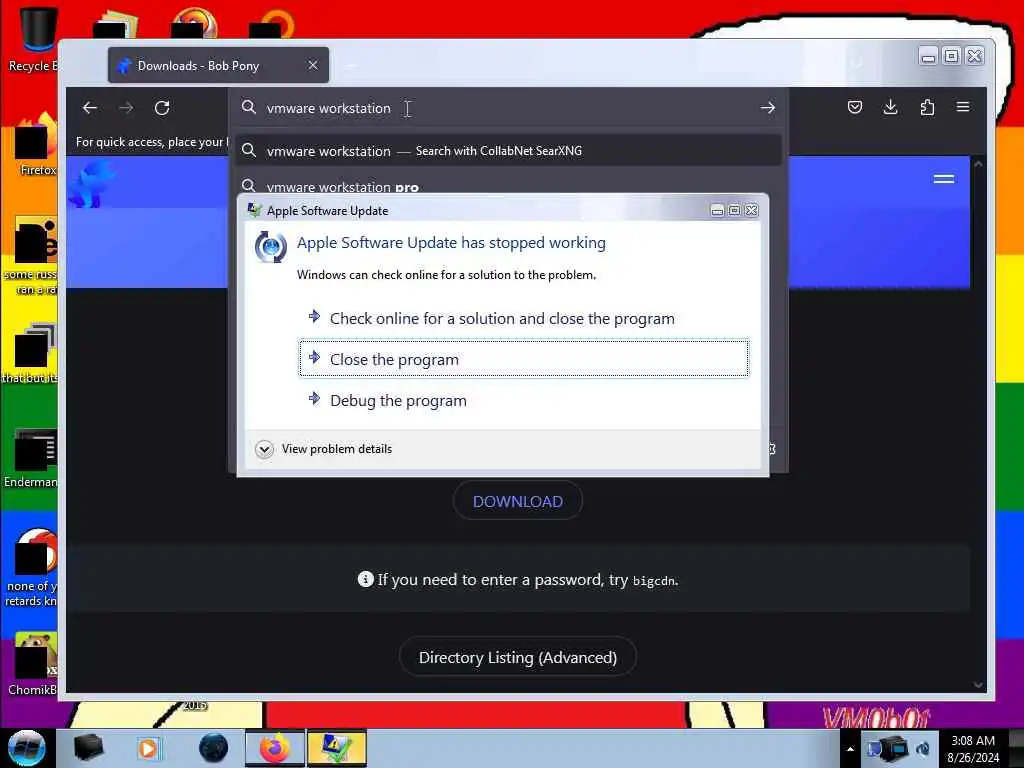Launch the media player taskbar icon
The height and width of the screenshot is (768, 1024).
148,748
